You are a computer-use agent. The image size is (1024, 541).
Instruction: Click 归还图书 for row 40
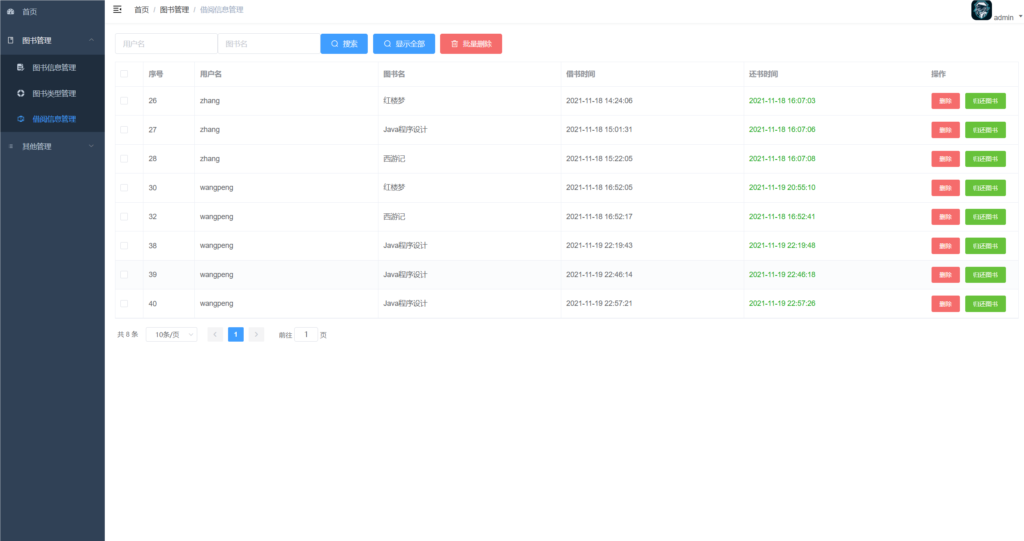point(985,304)
